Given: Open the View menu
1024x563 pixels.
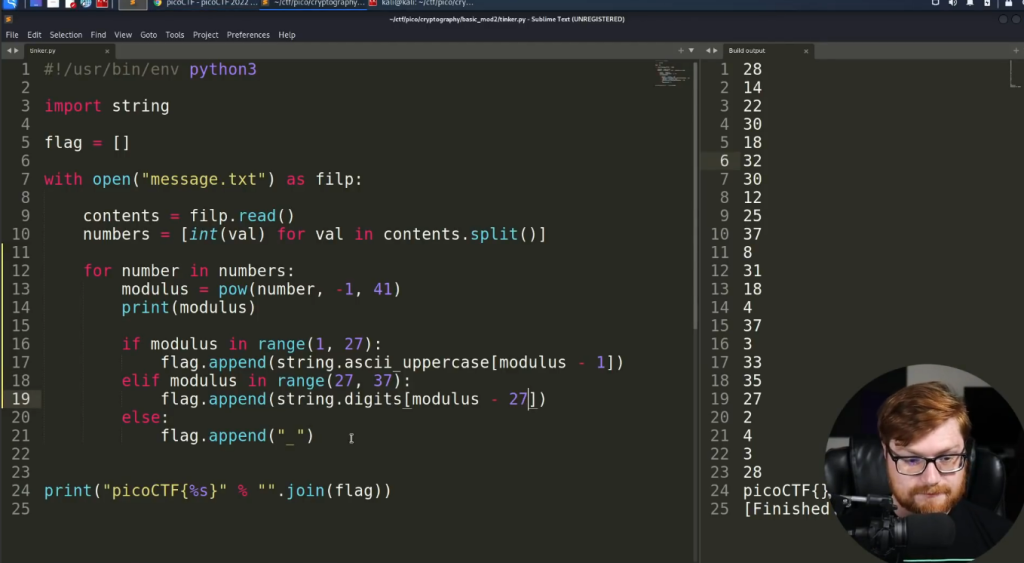Looking at the screenshot, I should 123,35.
